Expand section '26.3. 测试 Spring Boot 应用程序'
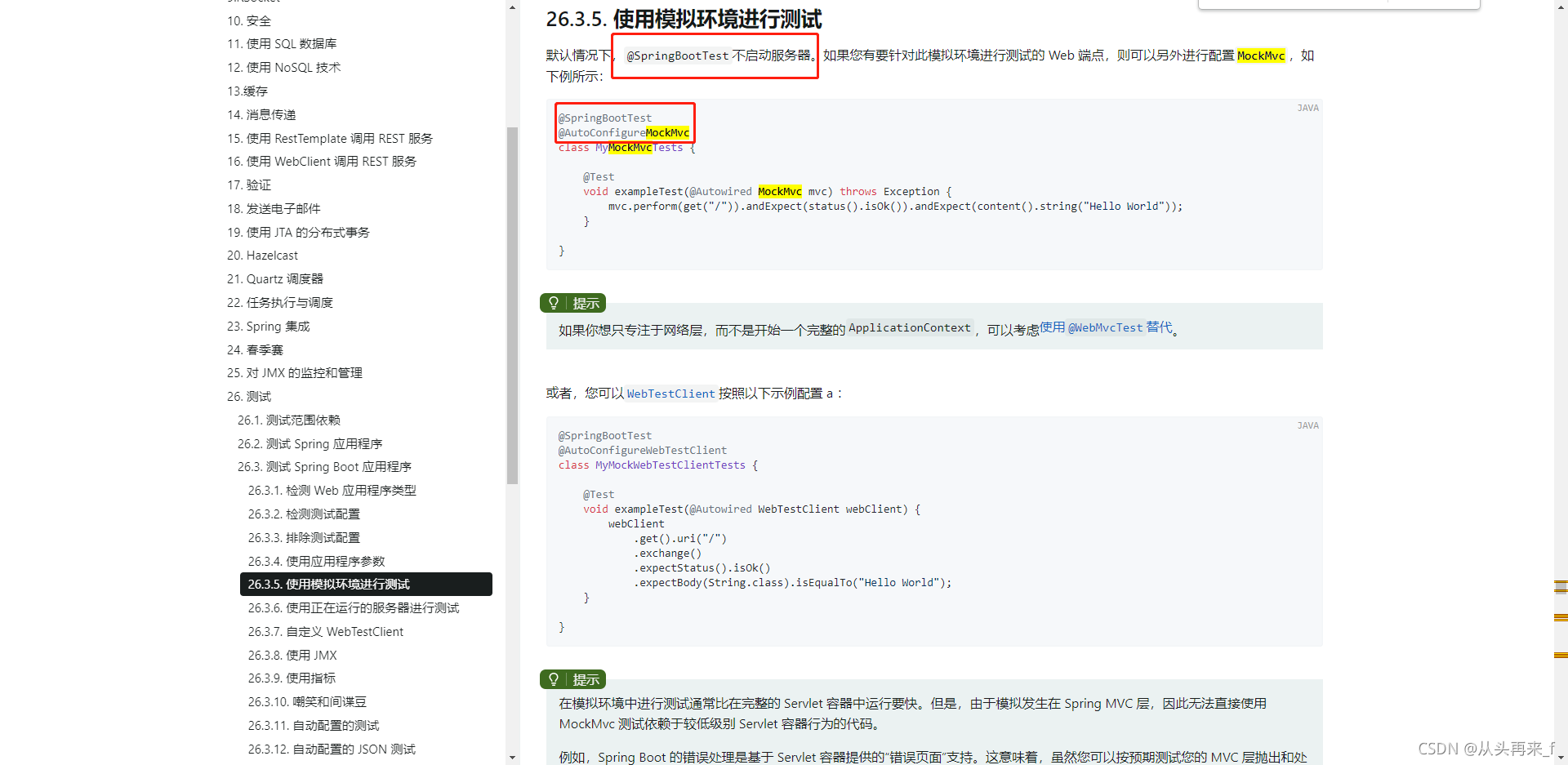This screenshot has height=765, width=1568. [x=324, y=466]
